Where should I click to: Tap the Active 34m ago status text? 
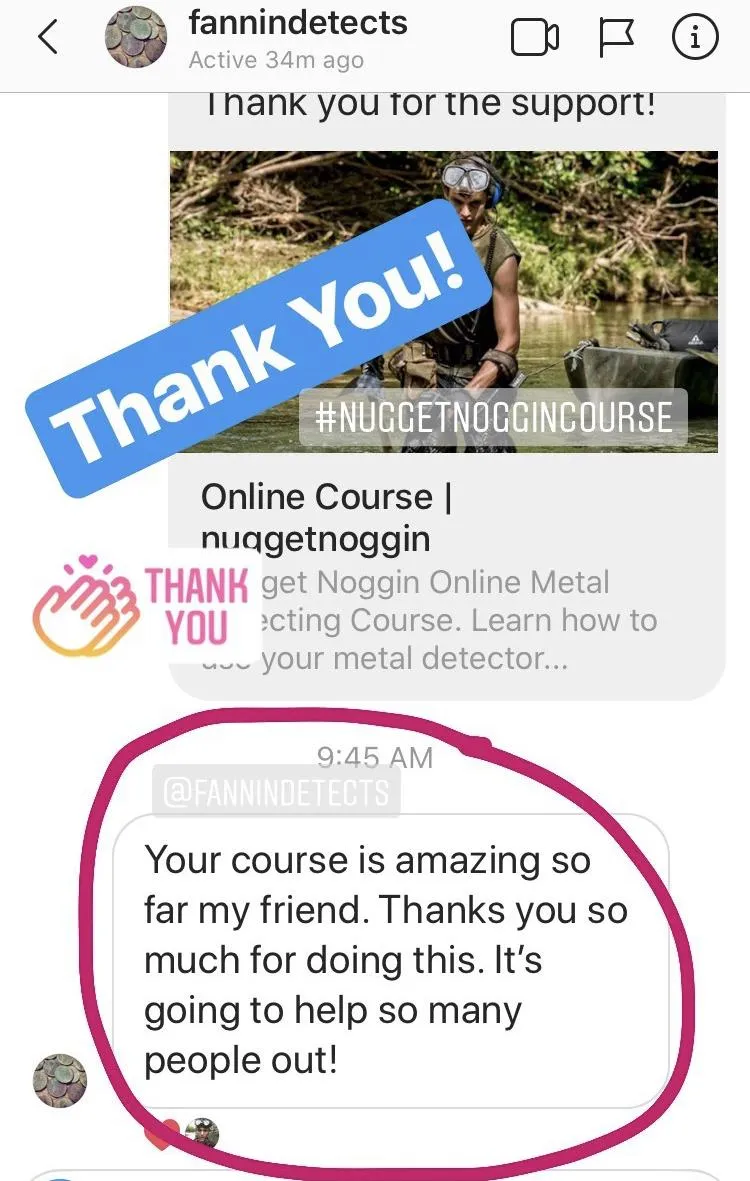click(276, 60)
